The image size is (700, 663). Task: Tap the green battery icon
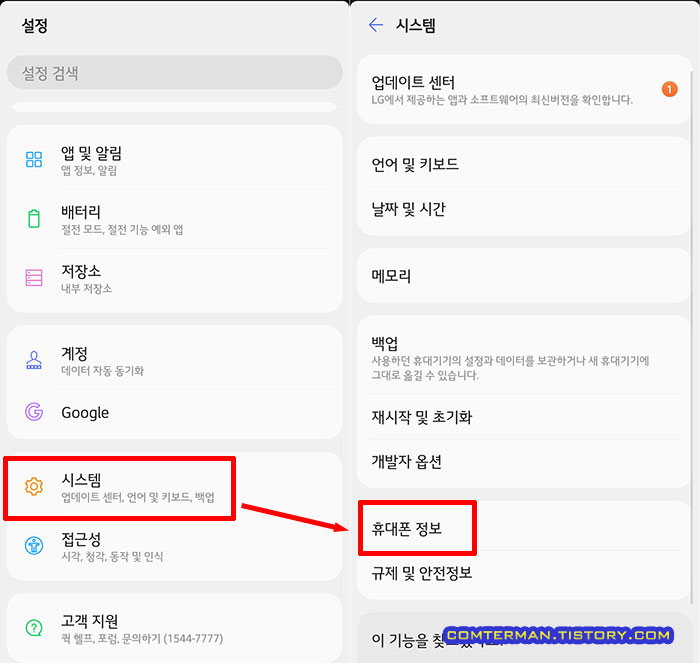coord(34,218)
